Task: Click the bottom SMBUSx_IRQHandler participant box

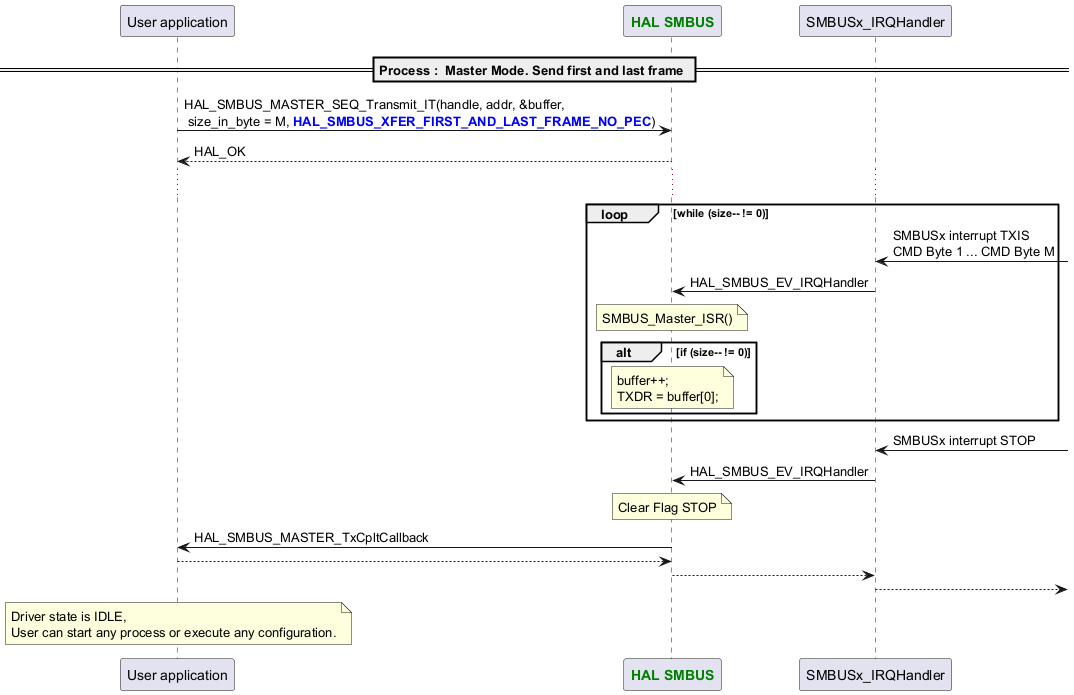Action: point(875,675)
